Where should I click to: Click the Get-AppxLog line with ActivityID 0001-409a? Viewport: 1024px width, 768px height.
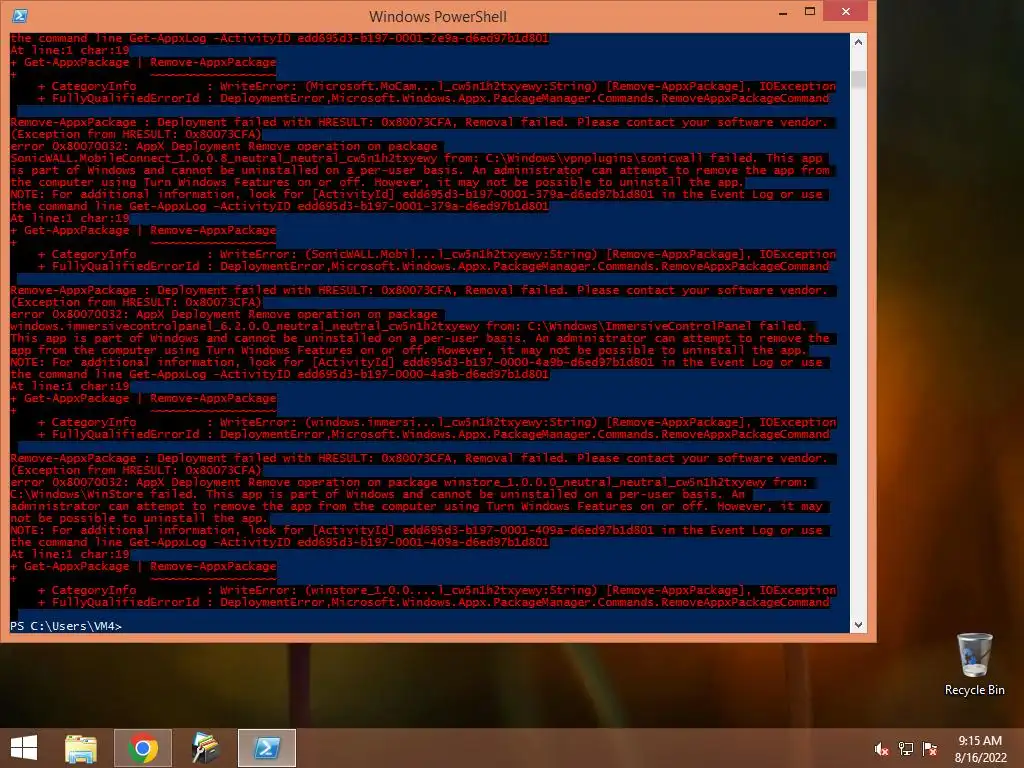click(x=280, y=542)
